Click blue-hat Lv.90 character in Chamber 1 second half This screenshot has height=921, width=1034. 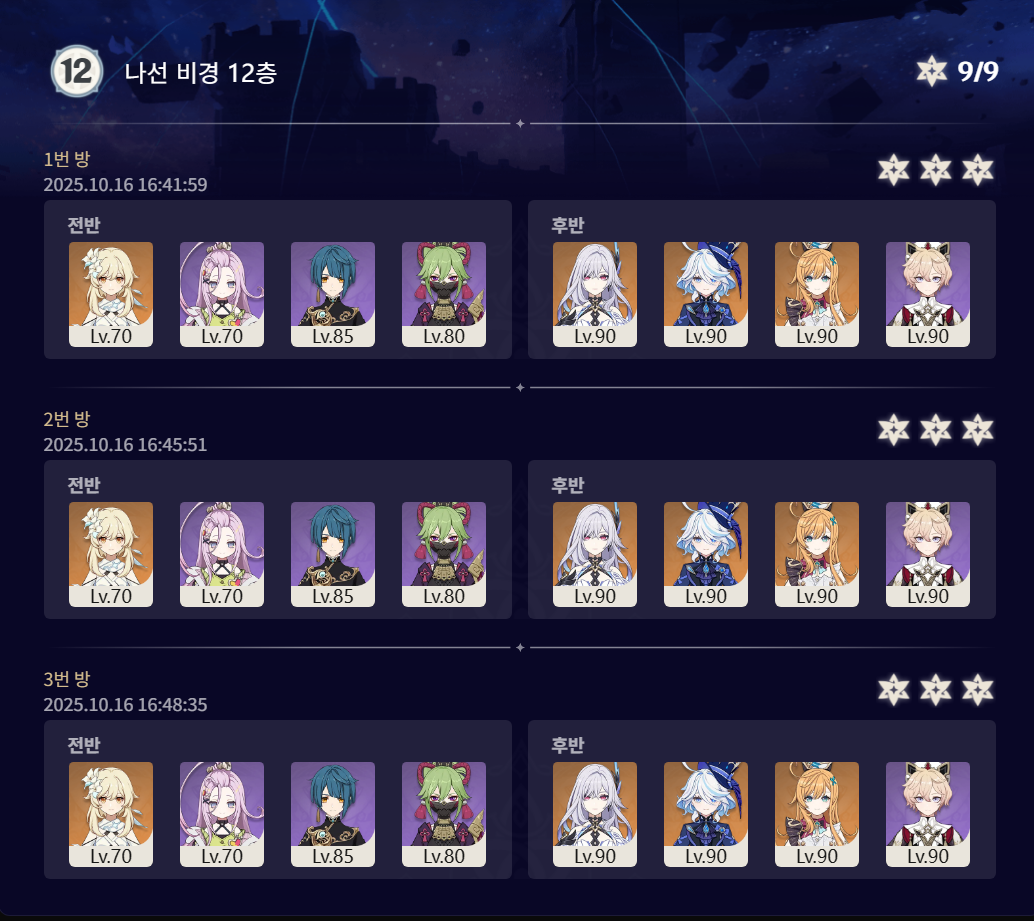(x=706, y=294)
